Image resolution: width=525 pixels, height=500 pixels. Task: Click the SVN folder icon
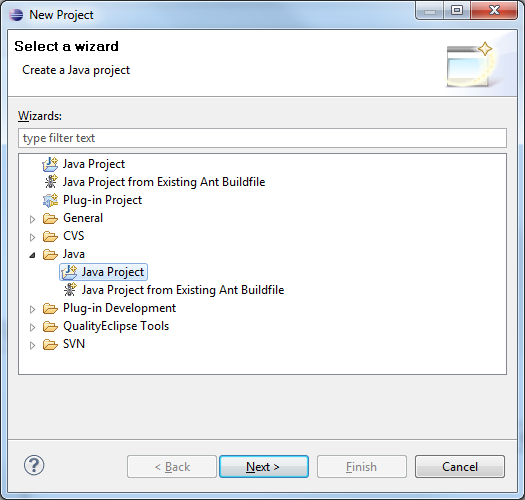pyautogui.click(x=50, y=344)
